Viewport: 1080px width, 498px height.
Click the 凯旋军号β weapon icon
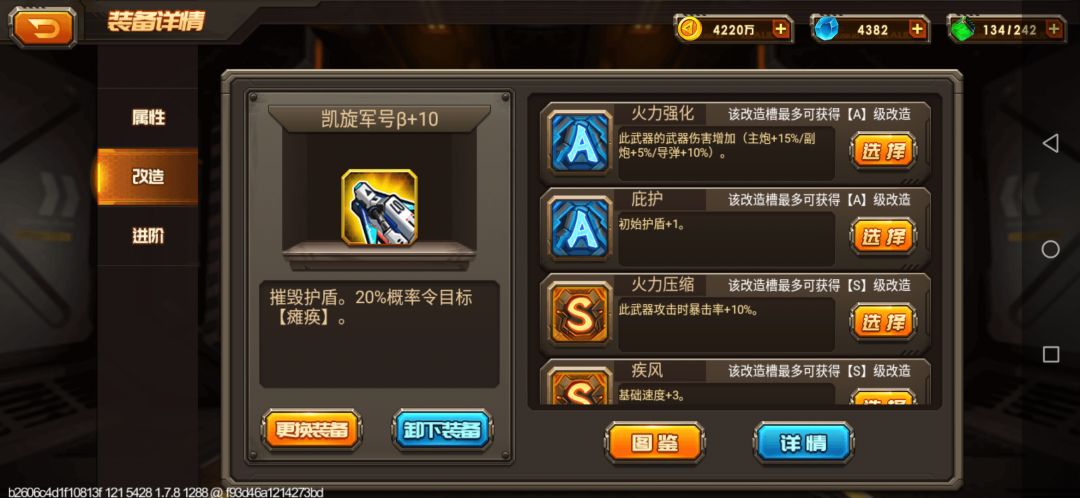(x=380, y=207)
